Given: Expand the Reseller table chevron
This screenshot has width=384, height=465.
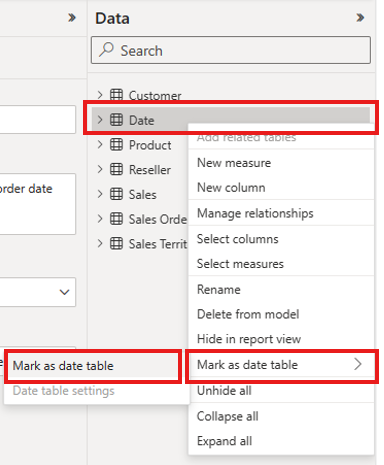Looking at the screenshot, I should (x=100, y=169).
